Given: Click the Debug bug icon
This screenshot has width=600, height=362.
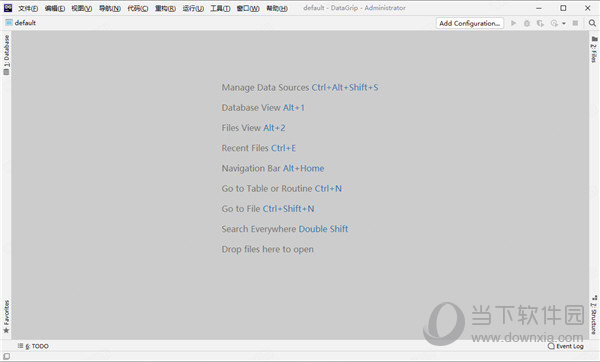Looking at the screenshot, I should (527, 23).
